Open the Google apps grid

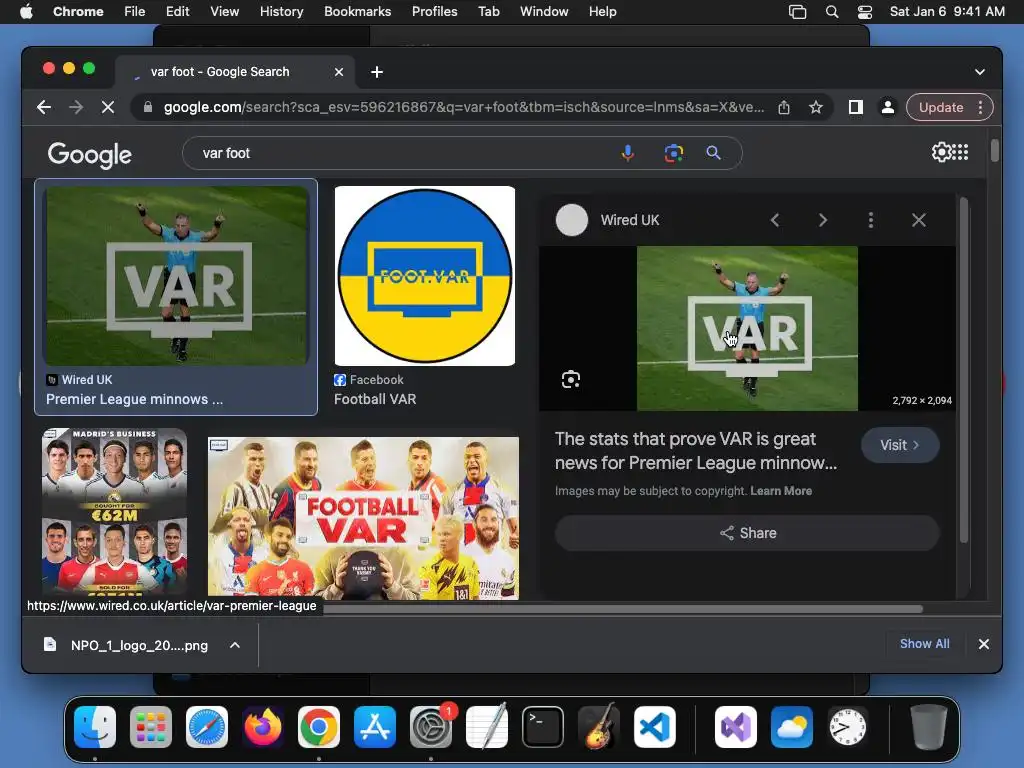coord(961,152)
